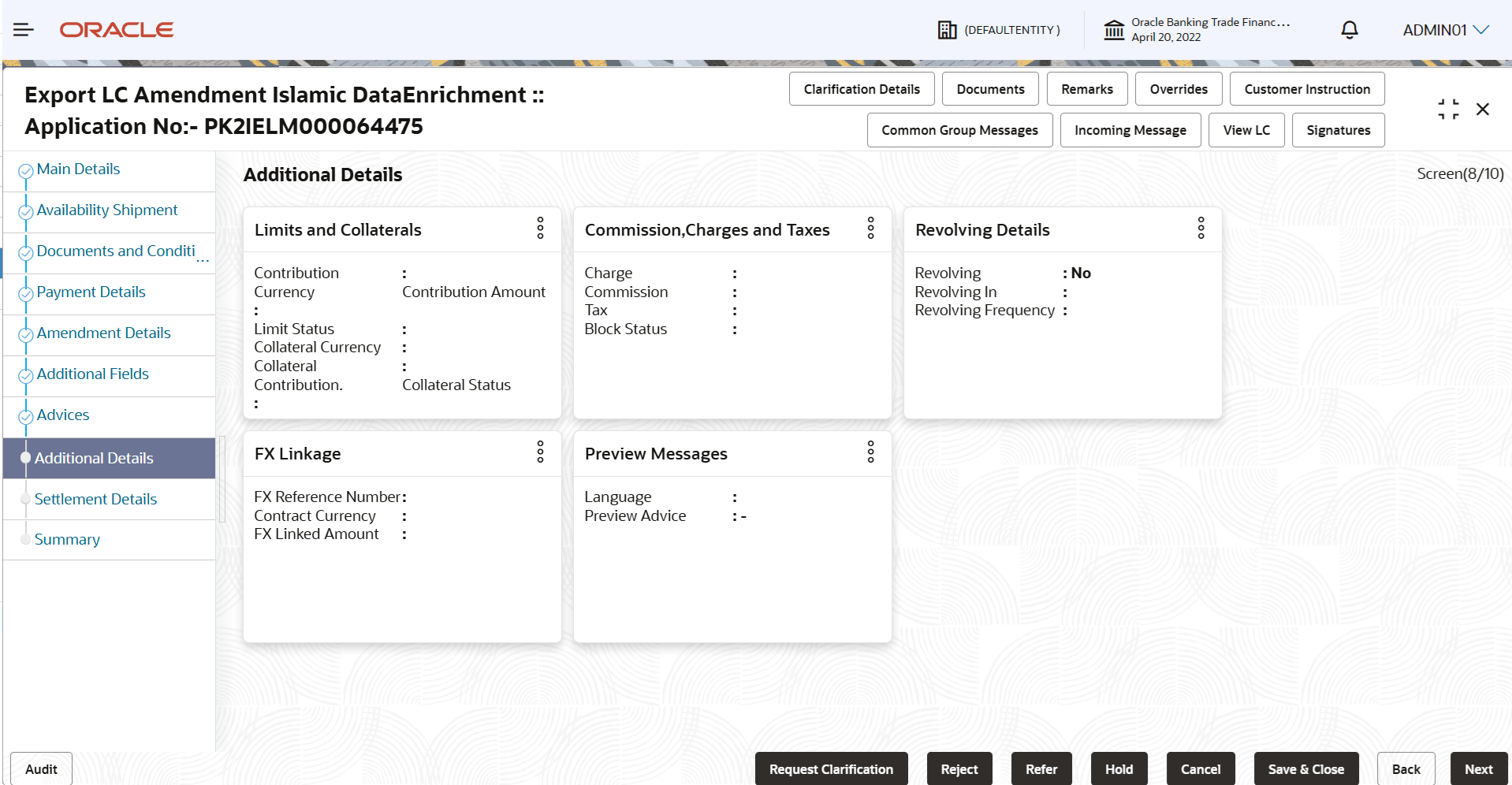
Task: Open the Signatures button
Action: [1339, 130]
